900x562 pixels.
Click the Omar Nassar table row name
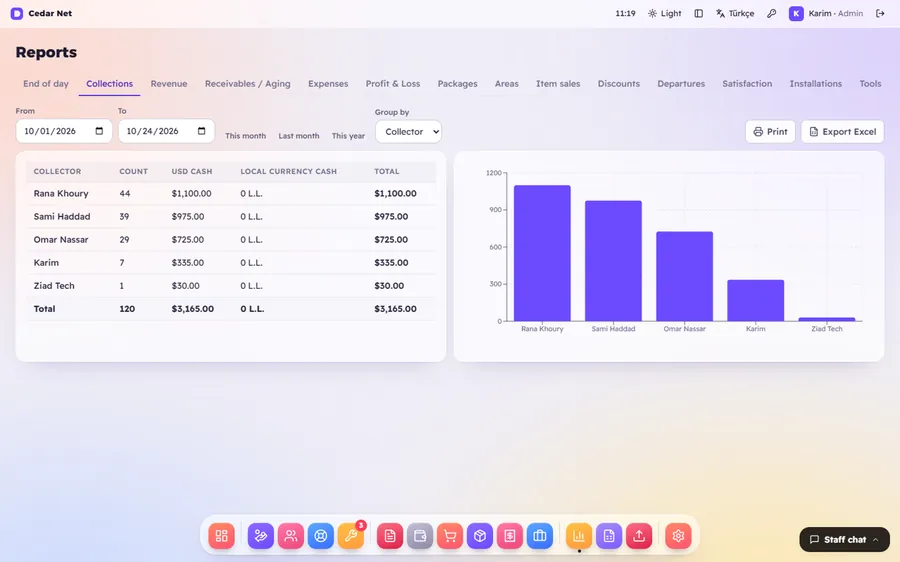pyautogui.click(x=61, y=239)
